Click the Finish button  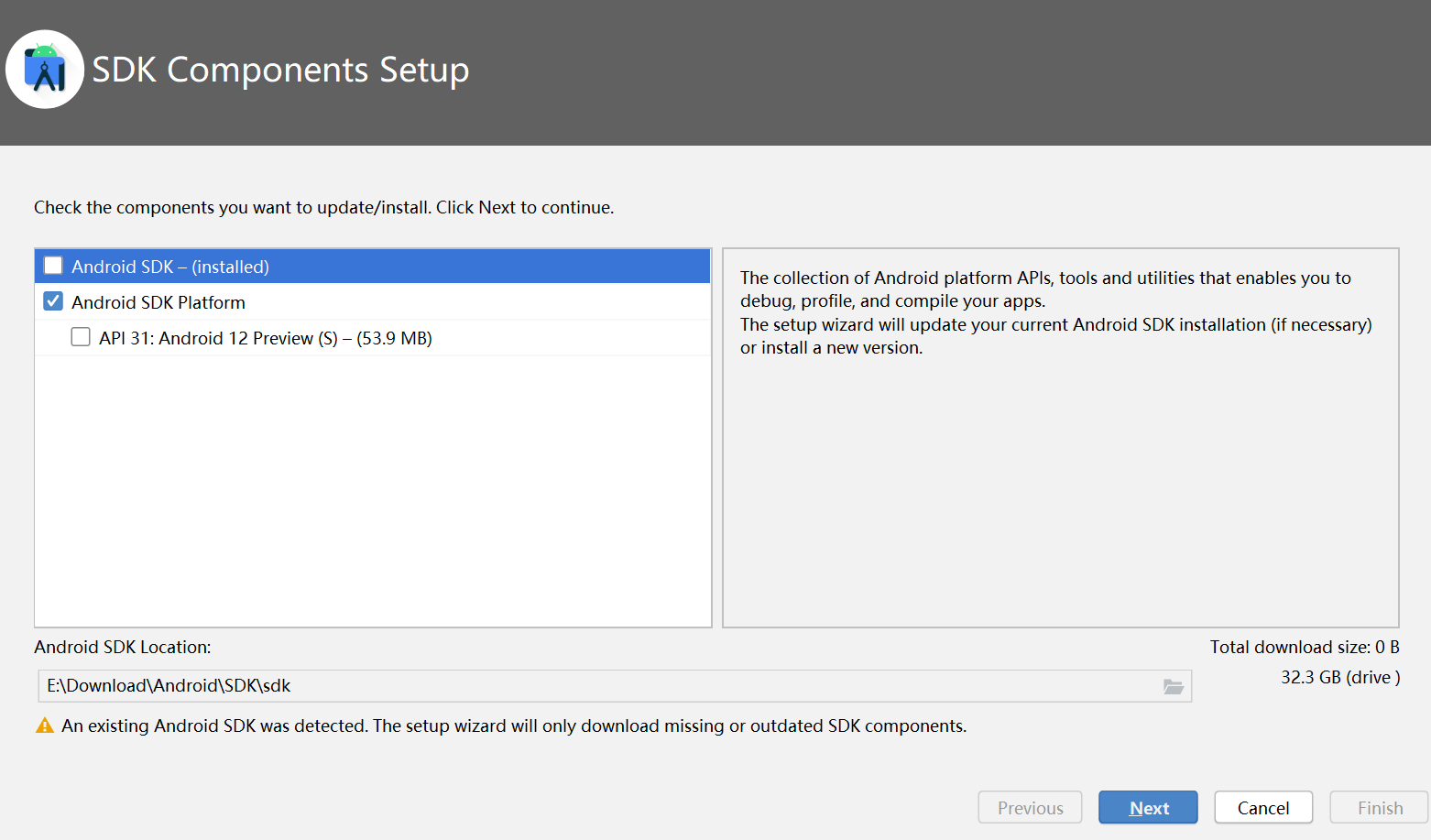1380,808
